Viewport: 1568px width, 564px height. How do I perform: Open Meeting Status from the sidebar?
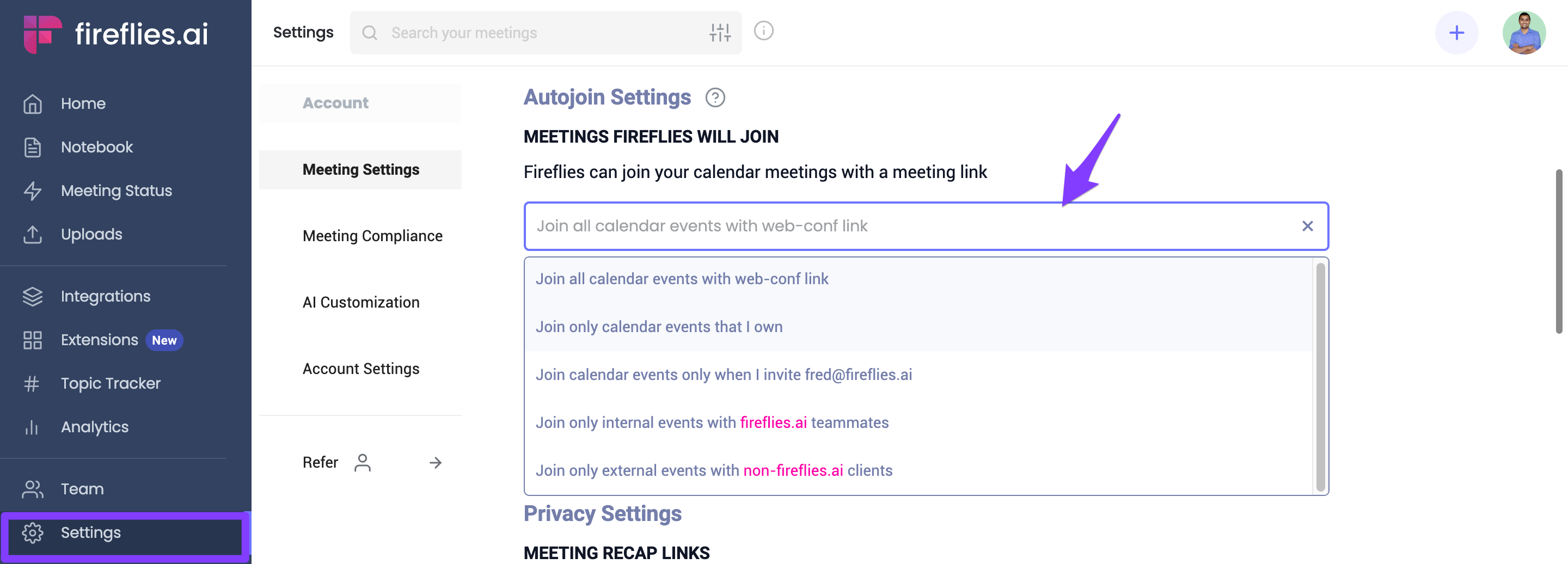pyautogui.click(x=32, y=191)
